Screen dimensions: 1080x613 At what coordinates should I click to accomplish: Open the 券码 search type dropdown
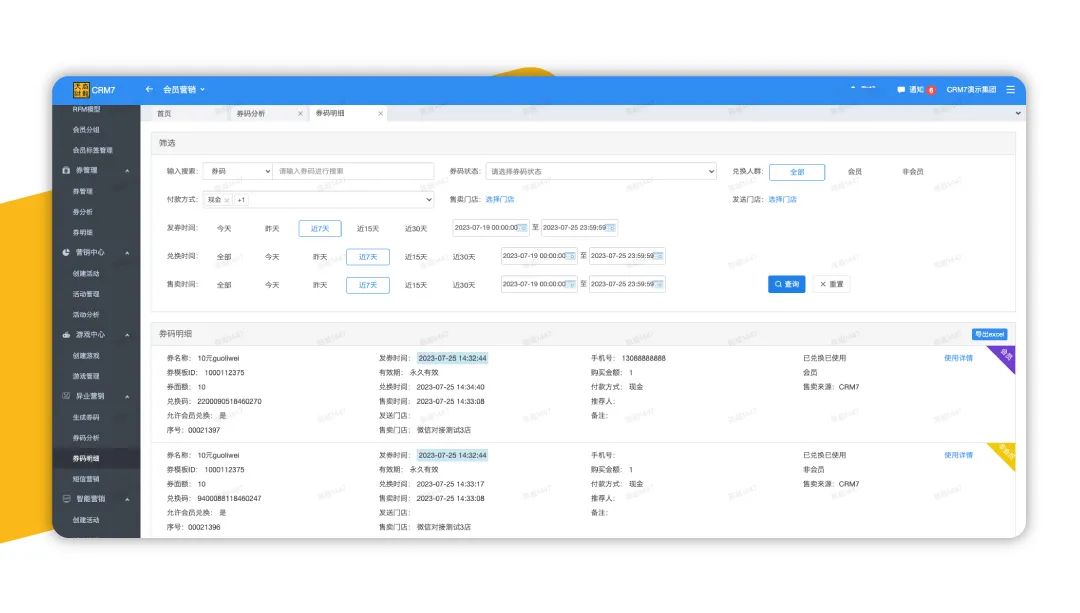(238, 171)
